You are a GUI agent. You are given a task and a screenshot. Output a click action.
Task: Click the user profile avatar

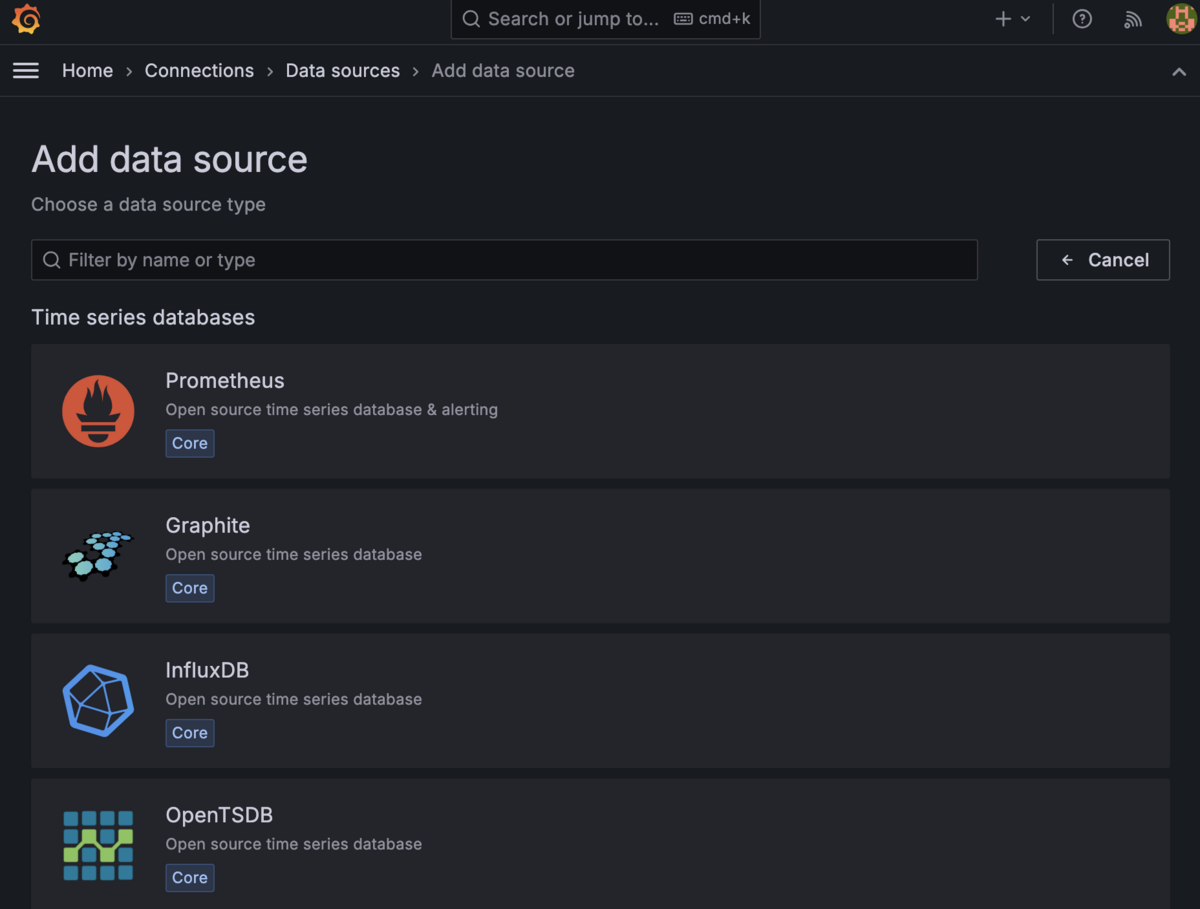1181,19
